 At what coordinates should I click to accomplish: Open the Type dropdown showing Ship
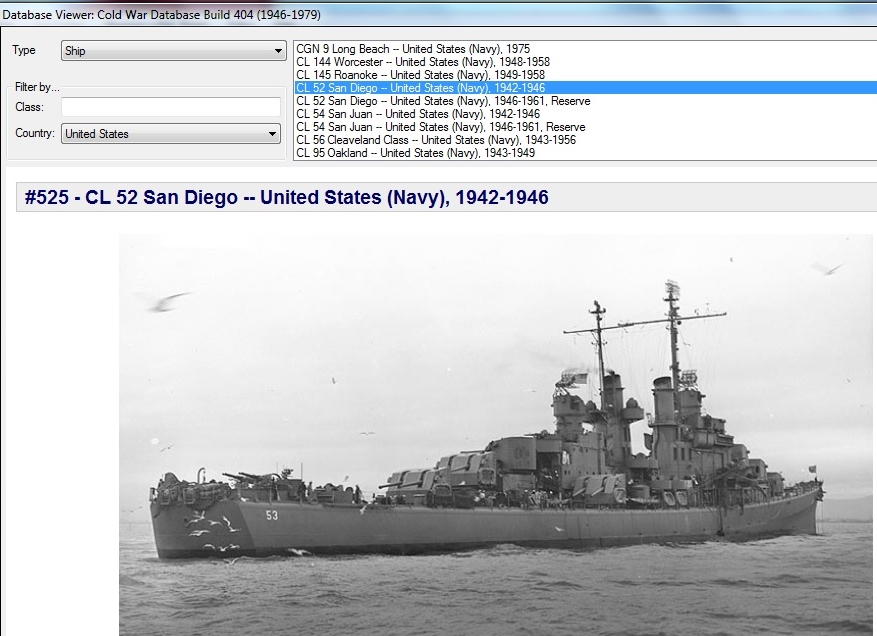click(173, 51)
